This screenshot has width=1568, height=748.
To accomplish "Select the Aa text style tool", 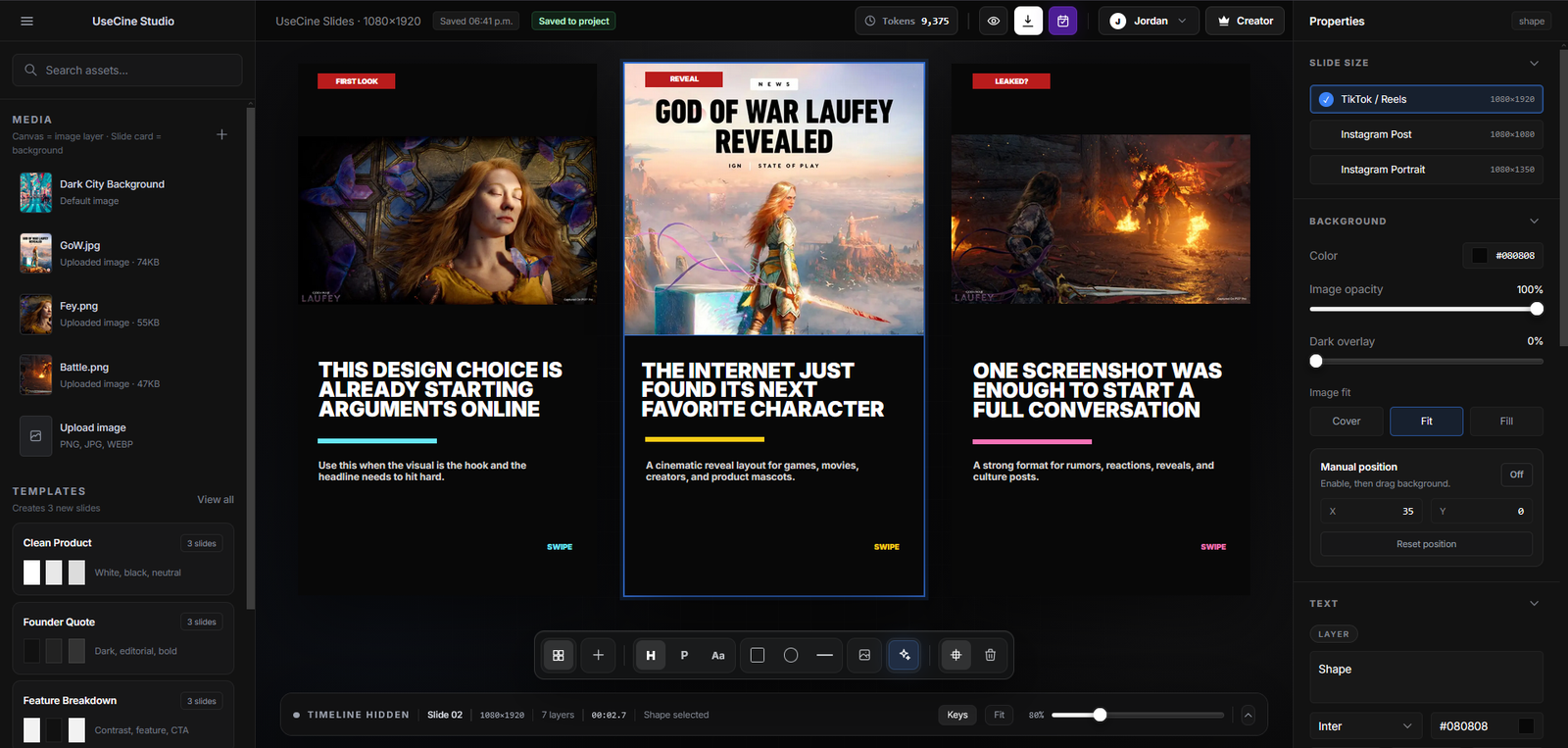I will pos(718,655).
